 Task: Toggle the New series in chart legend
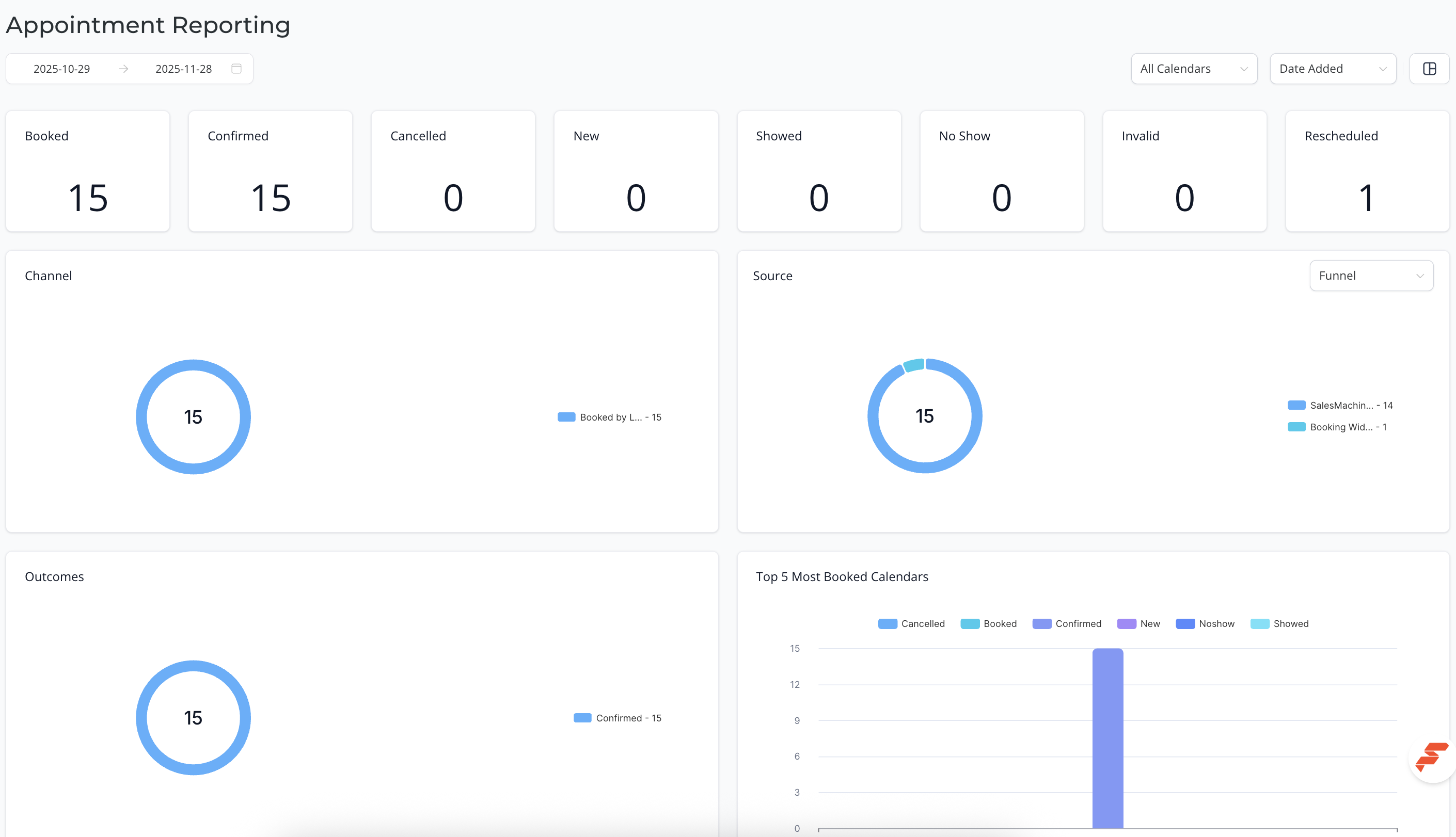(x=1138, y=624)
